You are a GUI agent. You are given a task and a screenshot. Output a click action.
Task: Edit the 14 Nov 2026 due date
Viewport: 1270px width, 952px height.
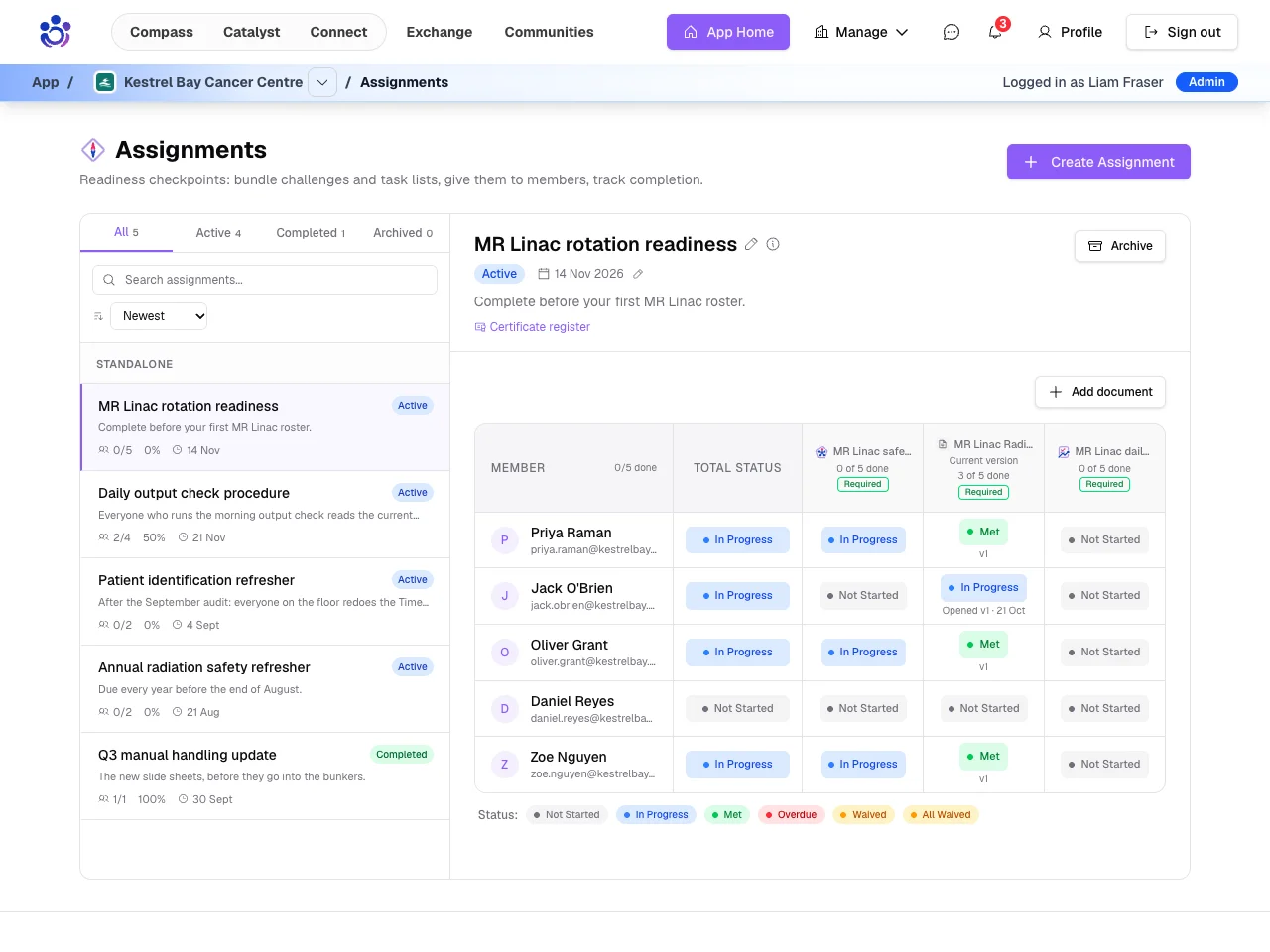coord(638,274)
